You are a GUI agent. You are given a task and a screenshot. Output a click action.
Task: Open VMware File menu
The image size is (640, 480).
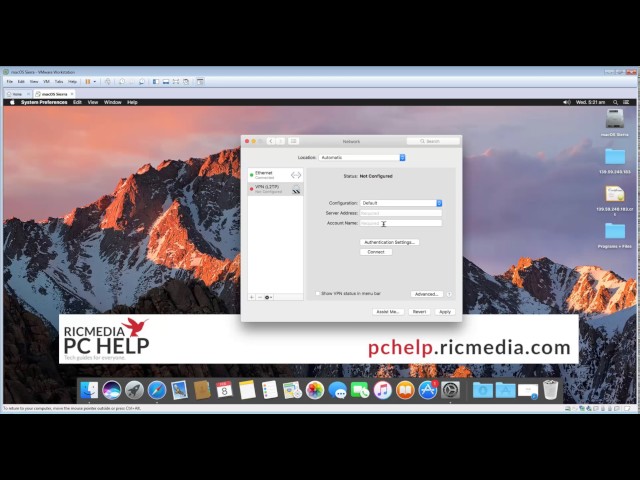pos(10,82)
